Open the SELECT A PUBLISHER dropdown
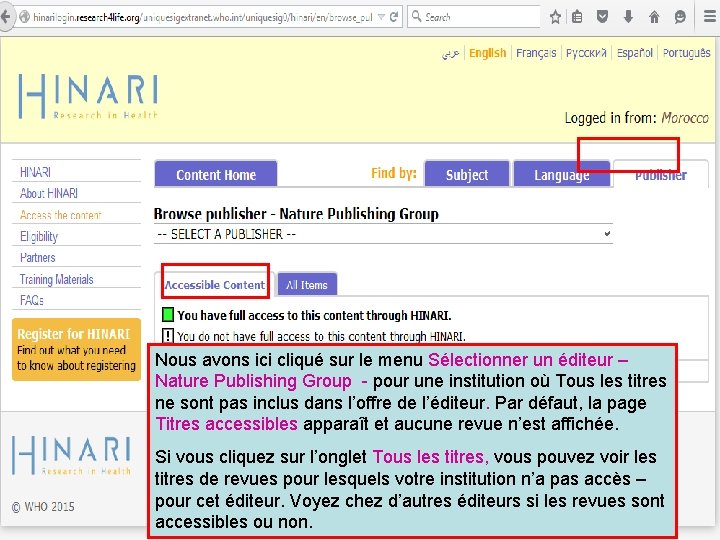Viewport: 720px width, 540px height. tap(383, 234)
